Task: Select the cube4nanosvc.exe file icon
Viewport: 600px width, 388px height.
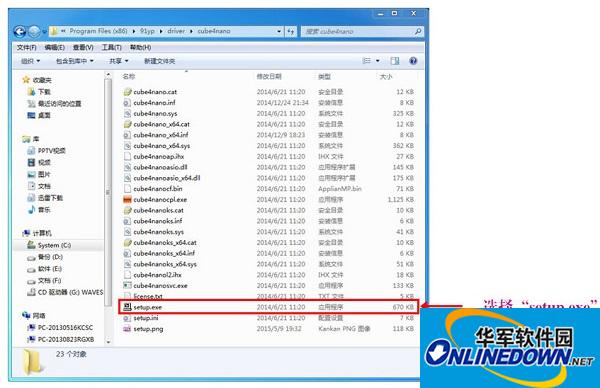Action: pos(127,285)
